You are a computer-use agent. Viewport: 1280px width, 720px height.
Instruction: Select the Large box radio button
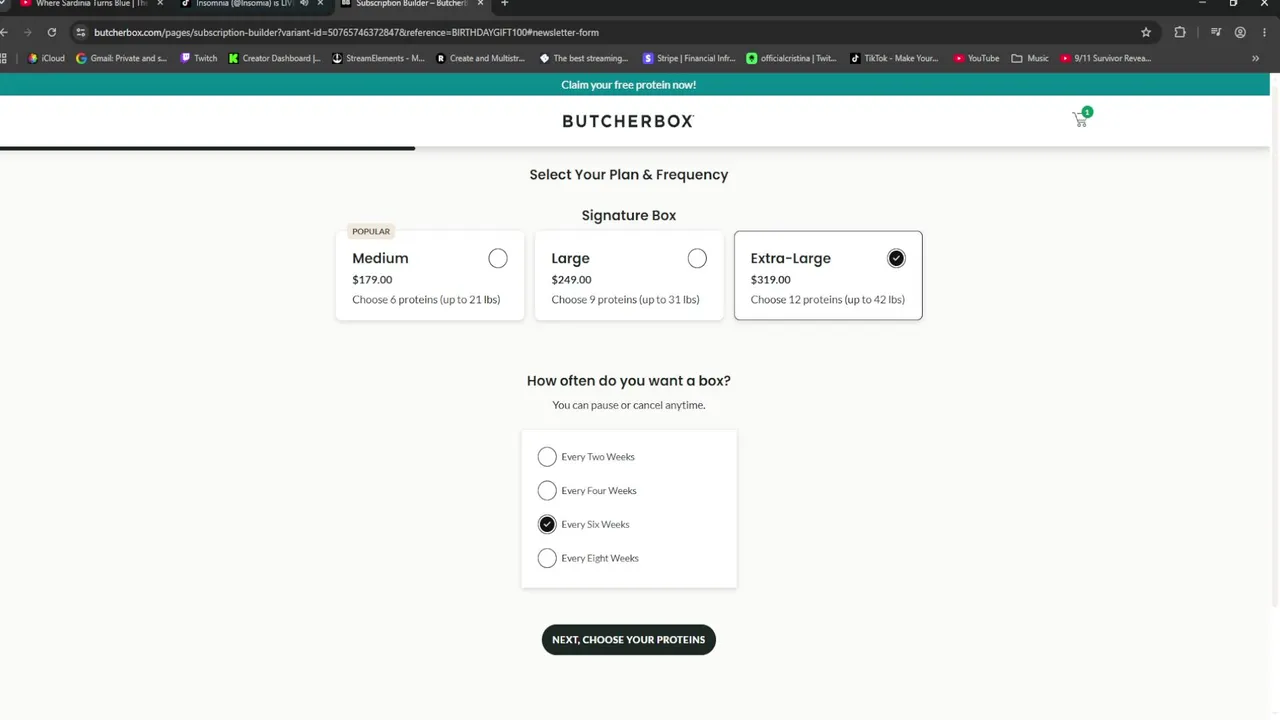point(697,259)
